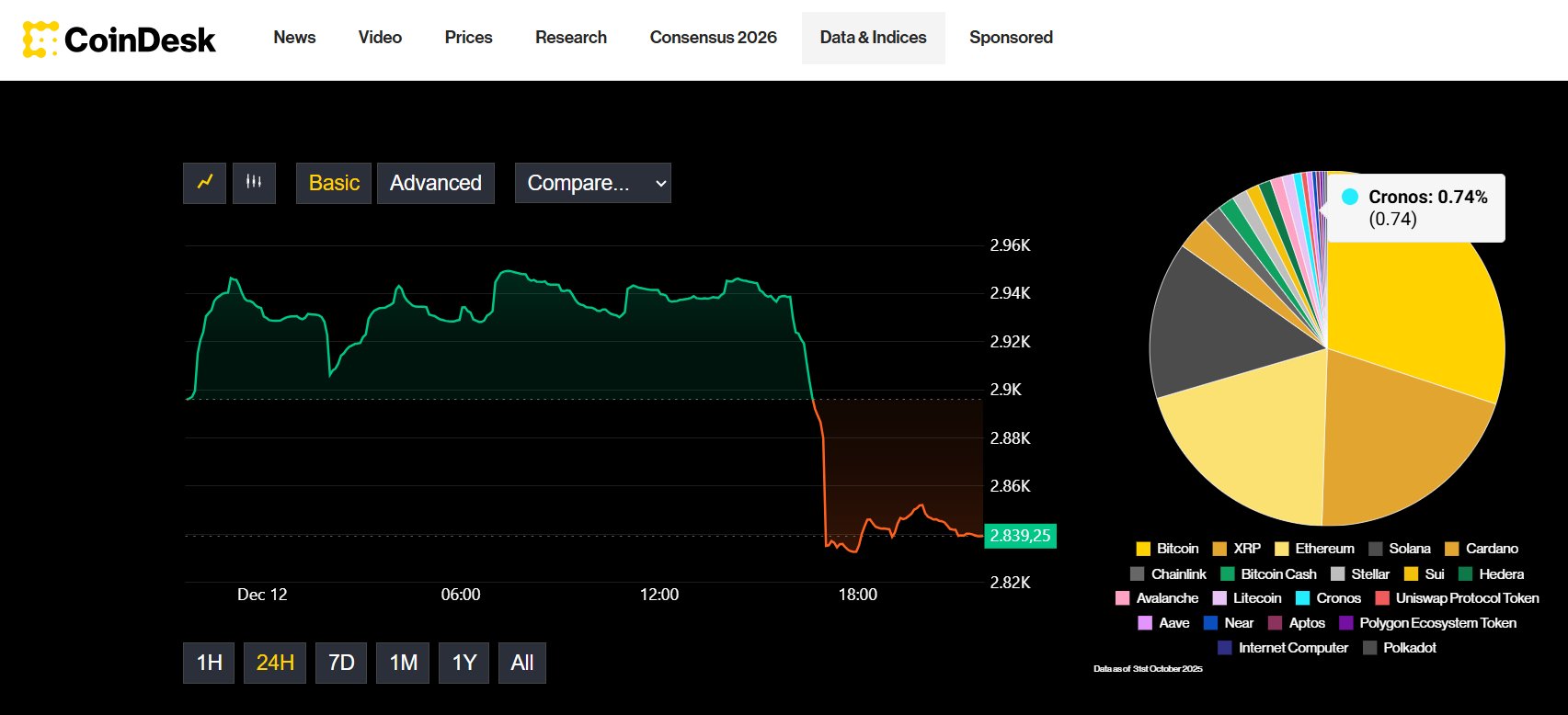
Task: Expand the Data & Indices menu
Action: (x=873, y=38)
